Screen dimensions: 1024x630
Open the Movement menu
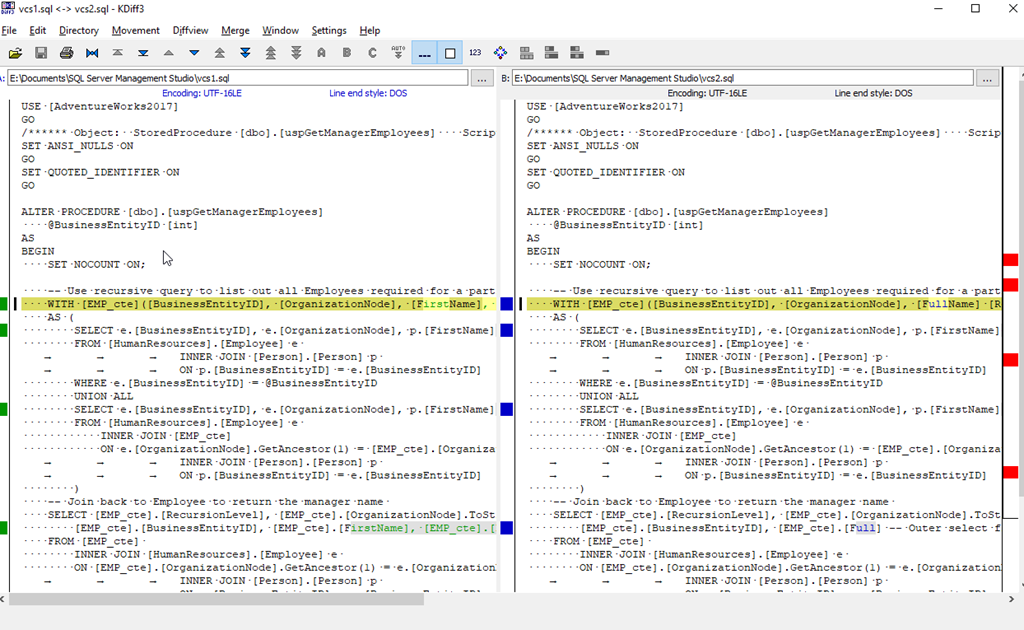click(135, 30)
